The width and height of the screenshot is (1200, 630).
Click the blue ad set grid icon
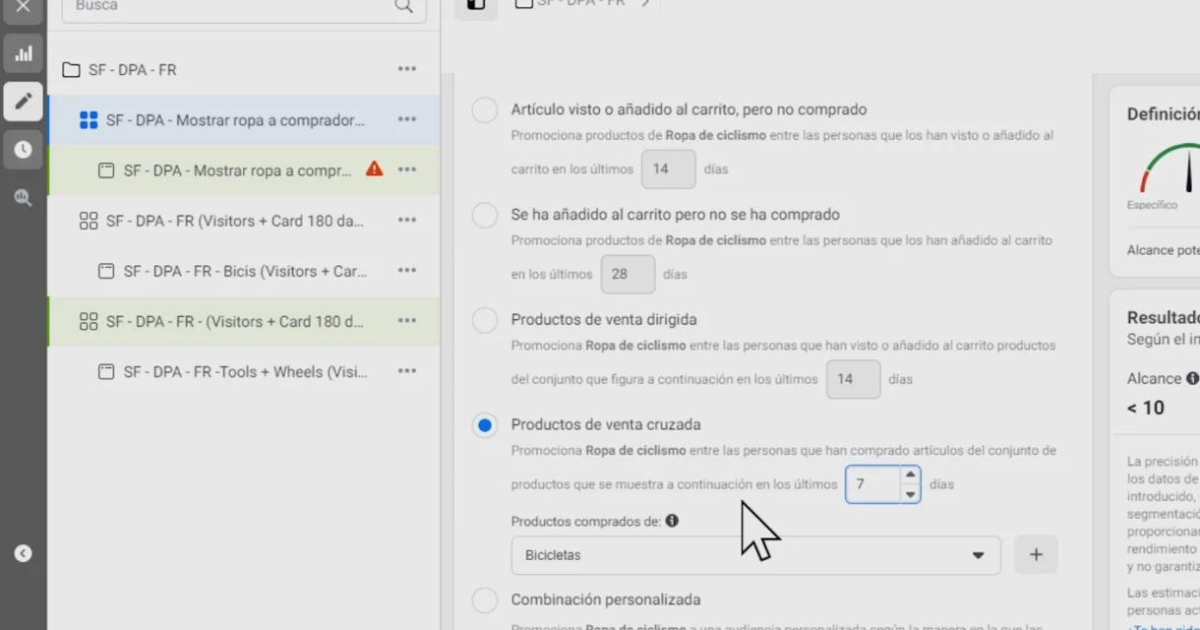(88, 120)
